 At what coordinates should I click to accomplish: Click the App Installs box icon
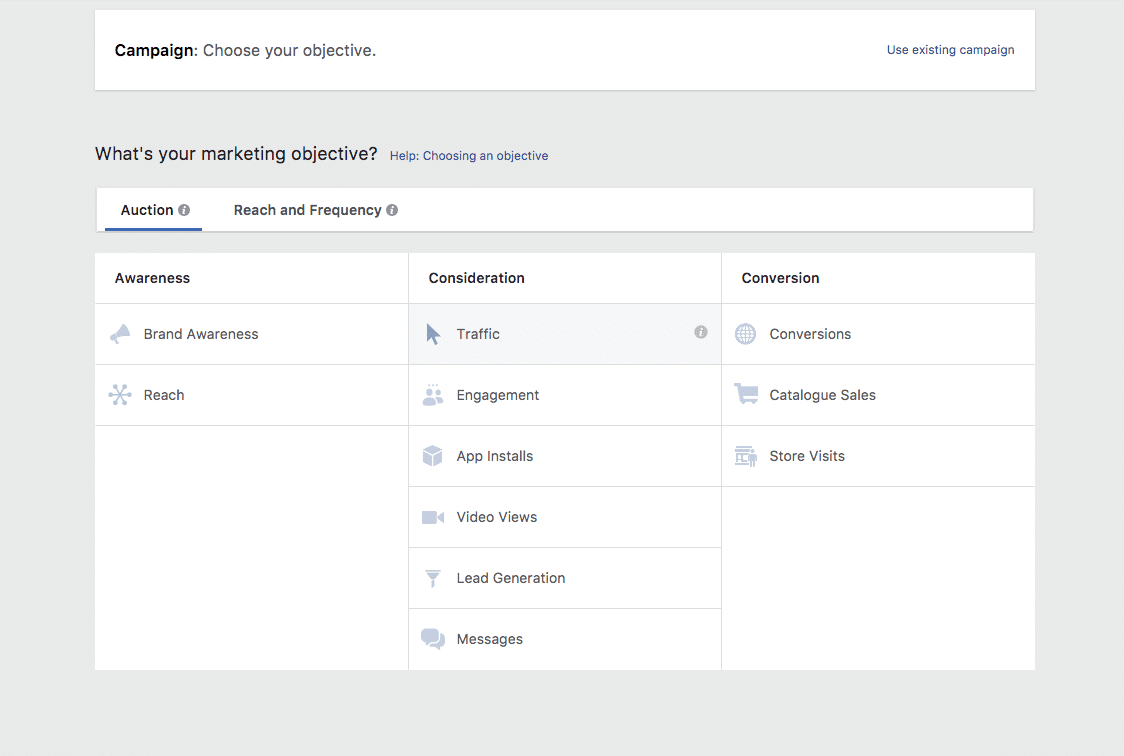(x=433, y=456)
